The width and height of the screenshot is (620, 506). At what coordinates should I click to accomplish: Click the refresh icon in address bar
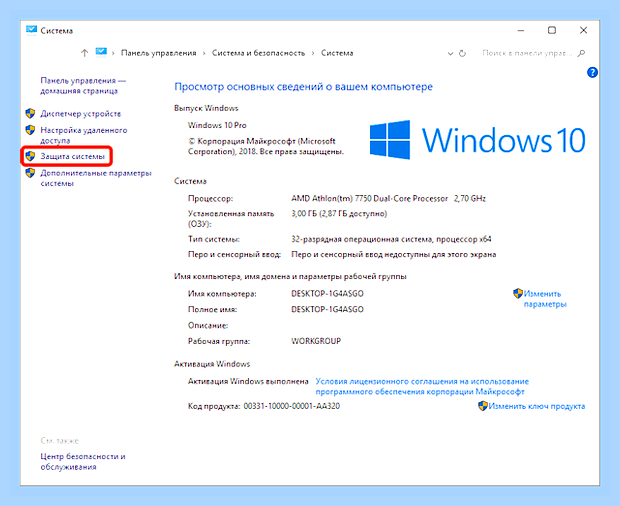coord(462,53)
